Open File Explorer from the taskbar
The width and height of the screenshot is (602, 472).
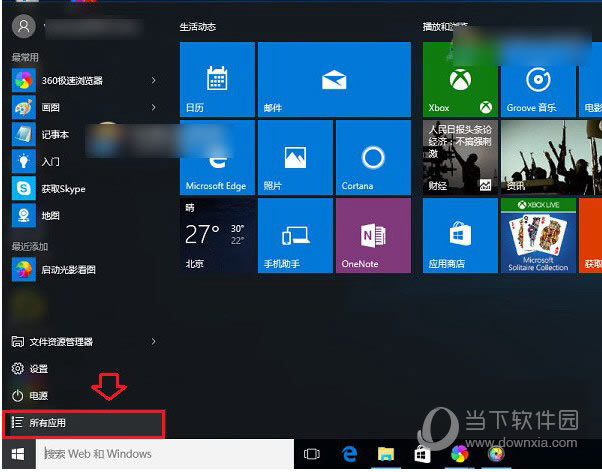tap(386, 454)
